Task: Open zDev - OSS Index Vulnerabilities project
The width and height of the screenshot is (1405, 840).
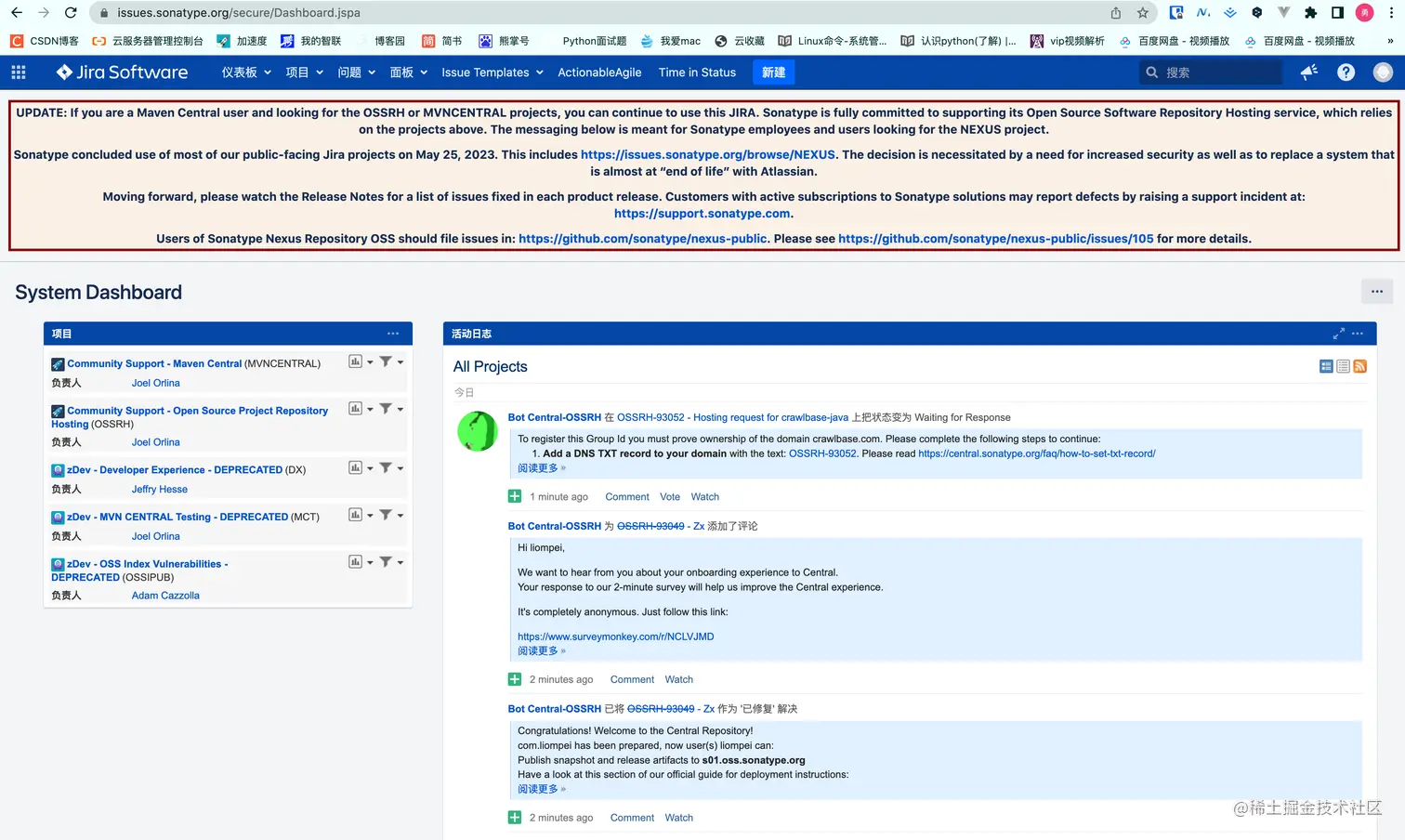Action: [x=139, y=571]
